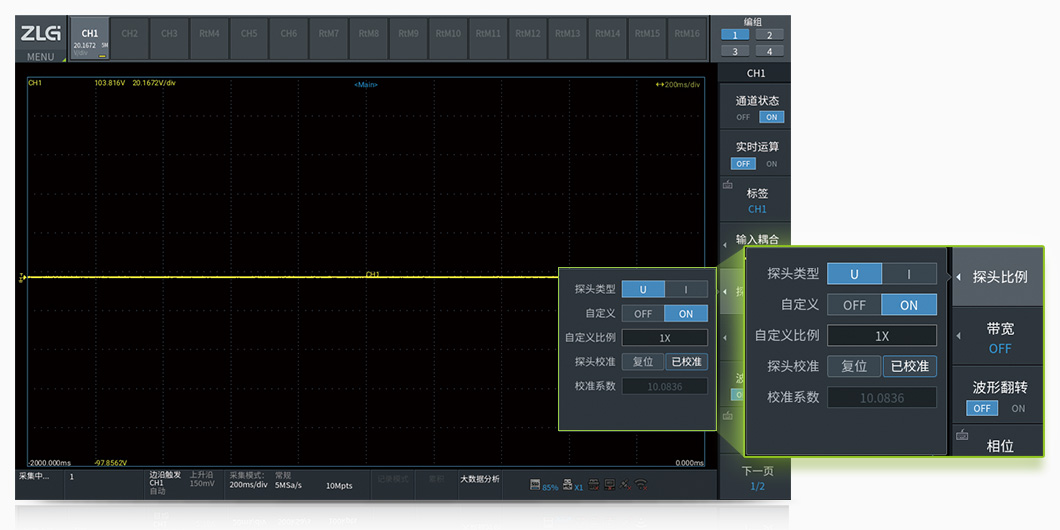Screen dimensions: 1060x530
Task: Toggle 通道状态 channel state switch
Action: point(756,117)
